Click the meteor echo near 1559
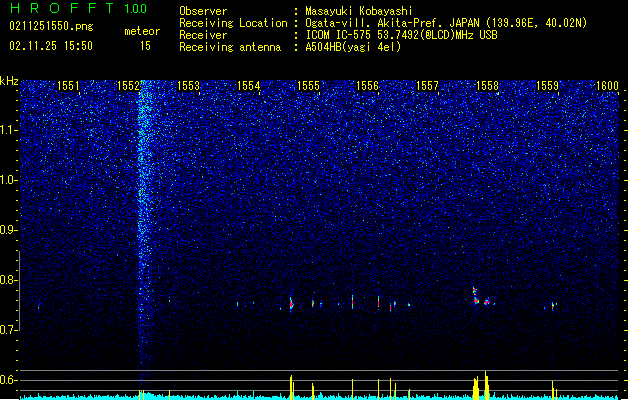This screenshot has width=629, height=400. (x=553, y=306)
